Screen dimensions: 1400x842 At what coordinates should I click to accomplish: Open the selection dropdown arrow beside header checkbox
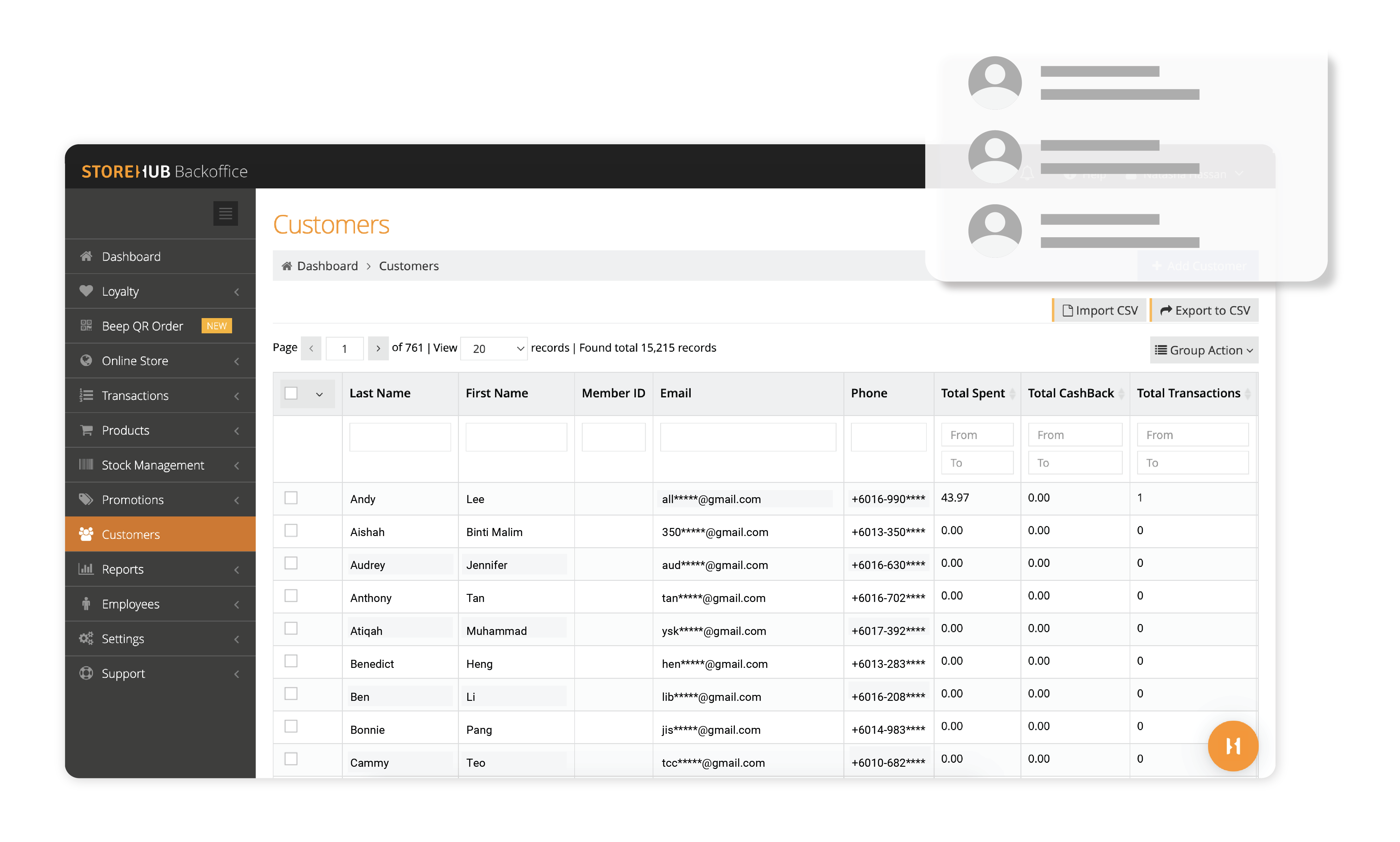[x=319, y=394]
